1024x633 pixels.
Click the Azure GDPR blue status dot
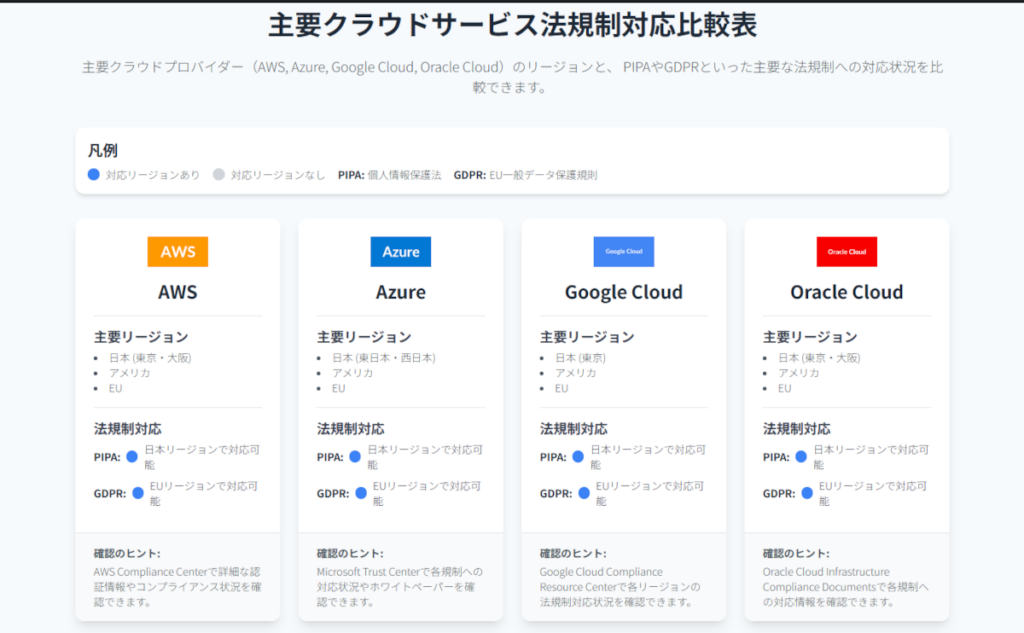click(x=361, y=493)
